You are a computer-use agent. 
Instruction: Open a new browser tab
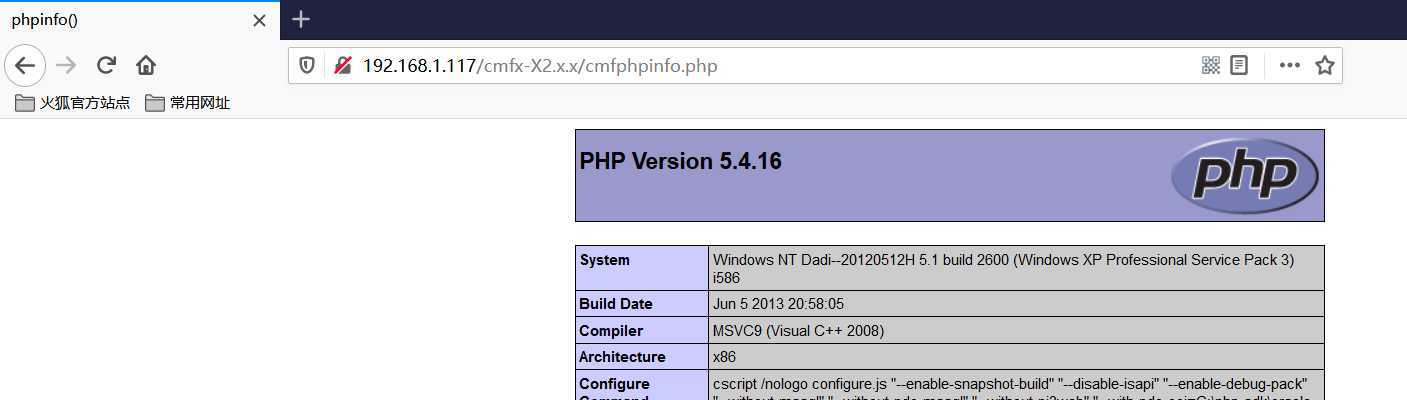pyautogui.click(x=301, y=20)
